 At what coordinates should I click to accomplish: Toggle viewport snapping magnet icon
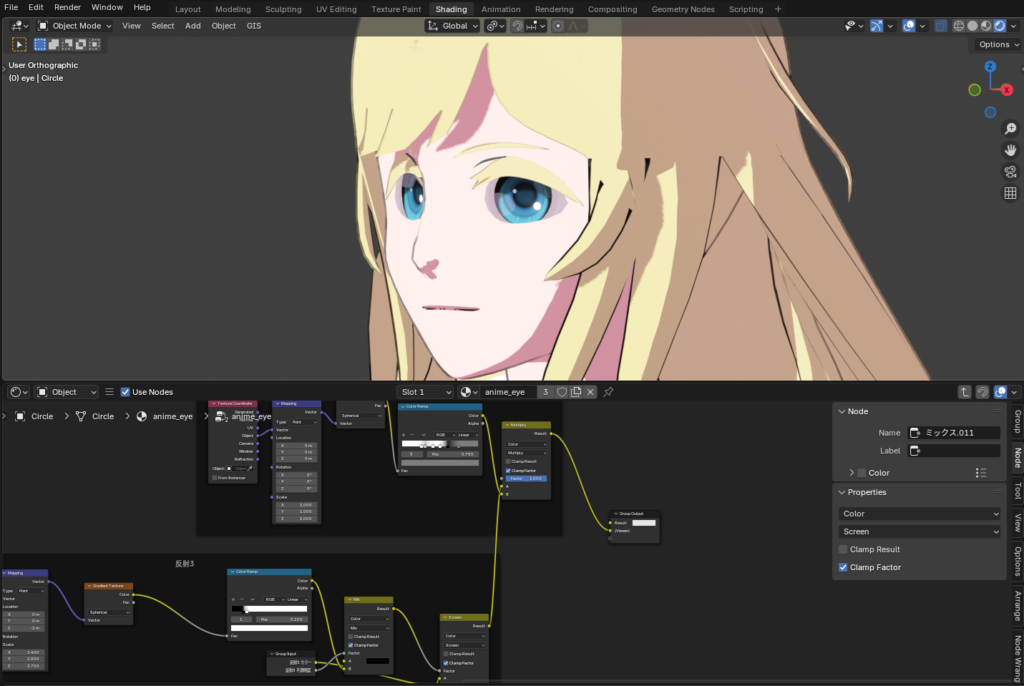coord(517,26)
